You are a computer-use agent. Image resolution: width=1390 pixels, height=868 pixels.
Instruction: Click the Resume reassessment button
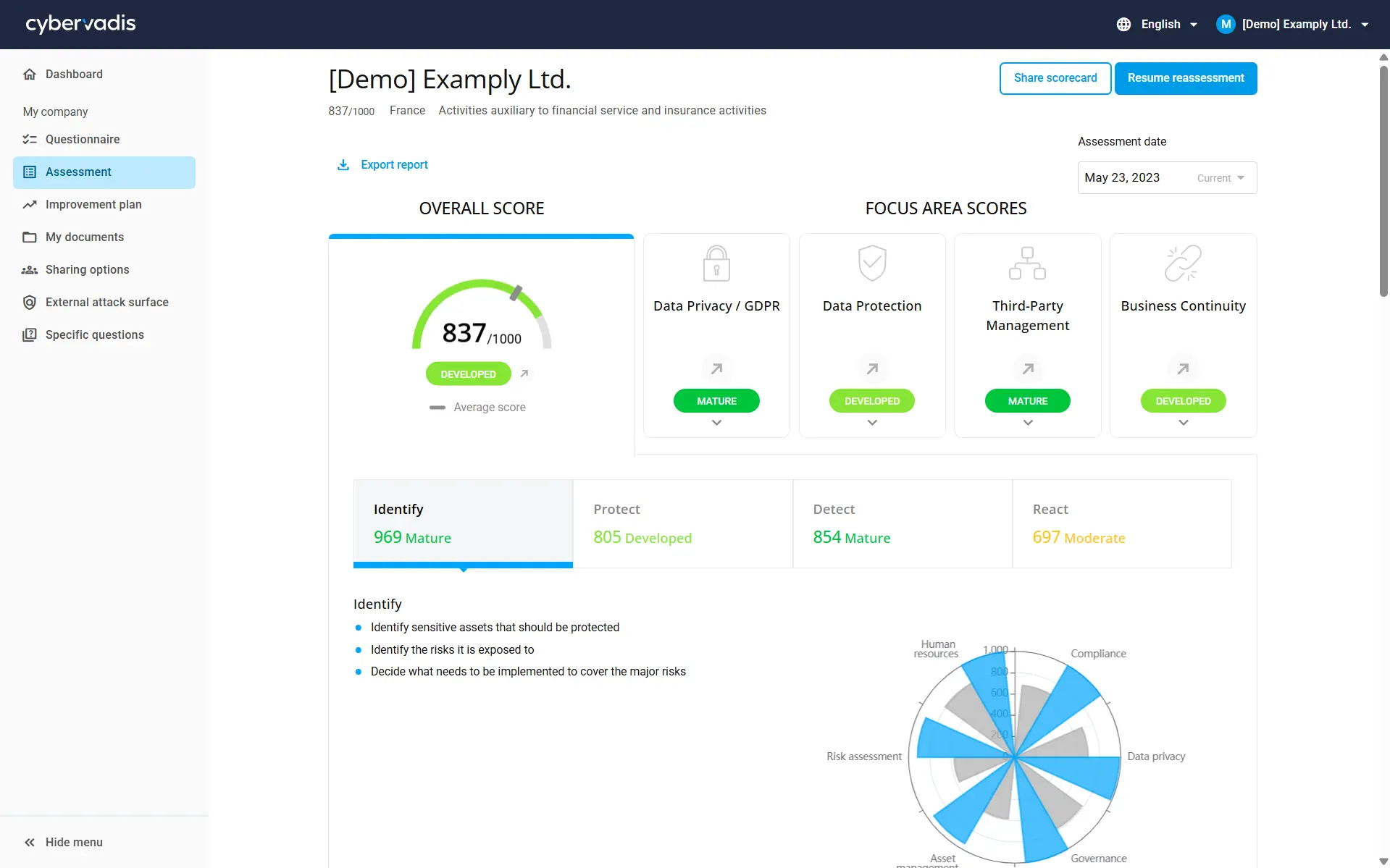(x=1185, y=78)
